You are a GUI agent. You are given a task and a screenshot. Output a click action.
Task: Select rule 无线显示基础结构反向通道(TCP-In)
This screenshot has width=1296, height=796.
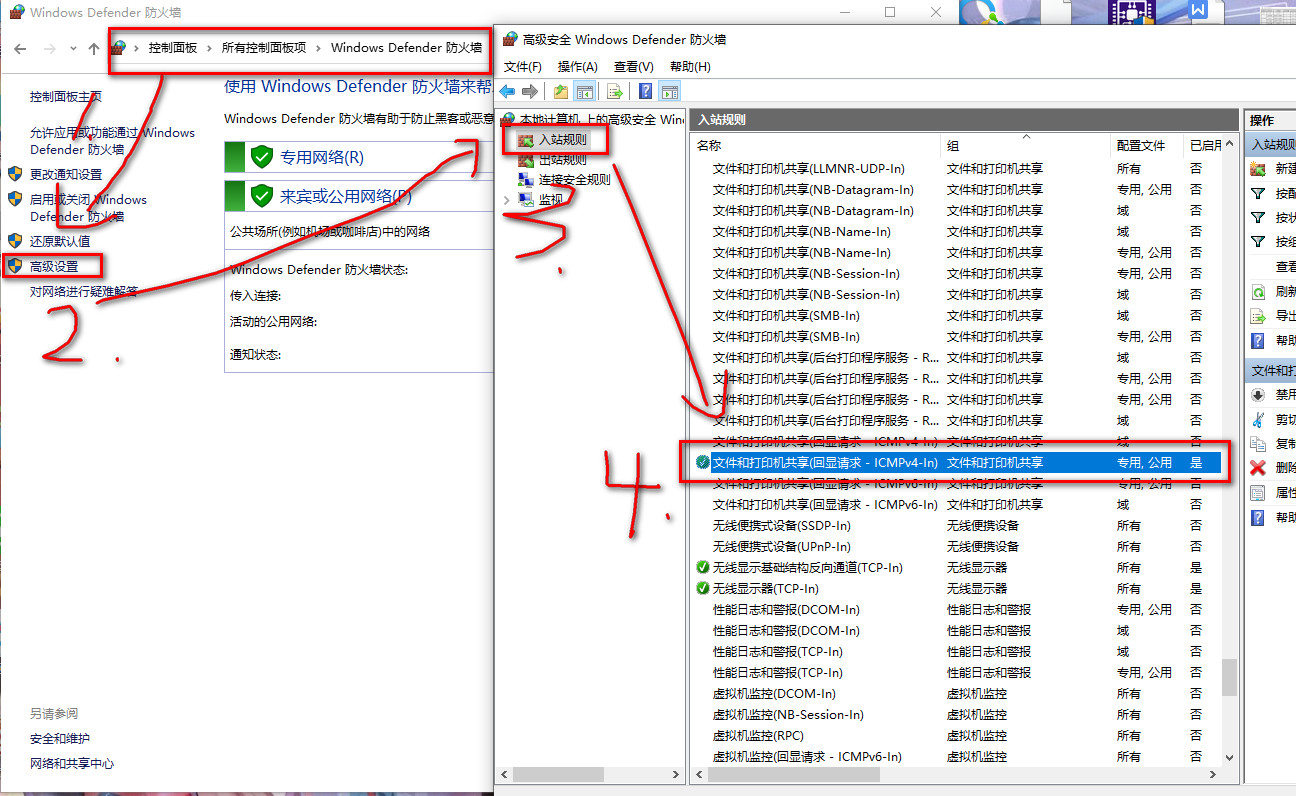(808, 567)
